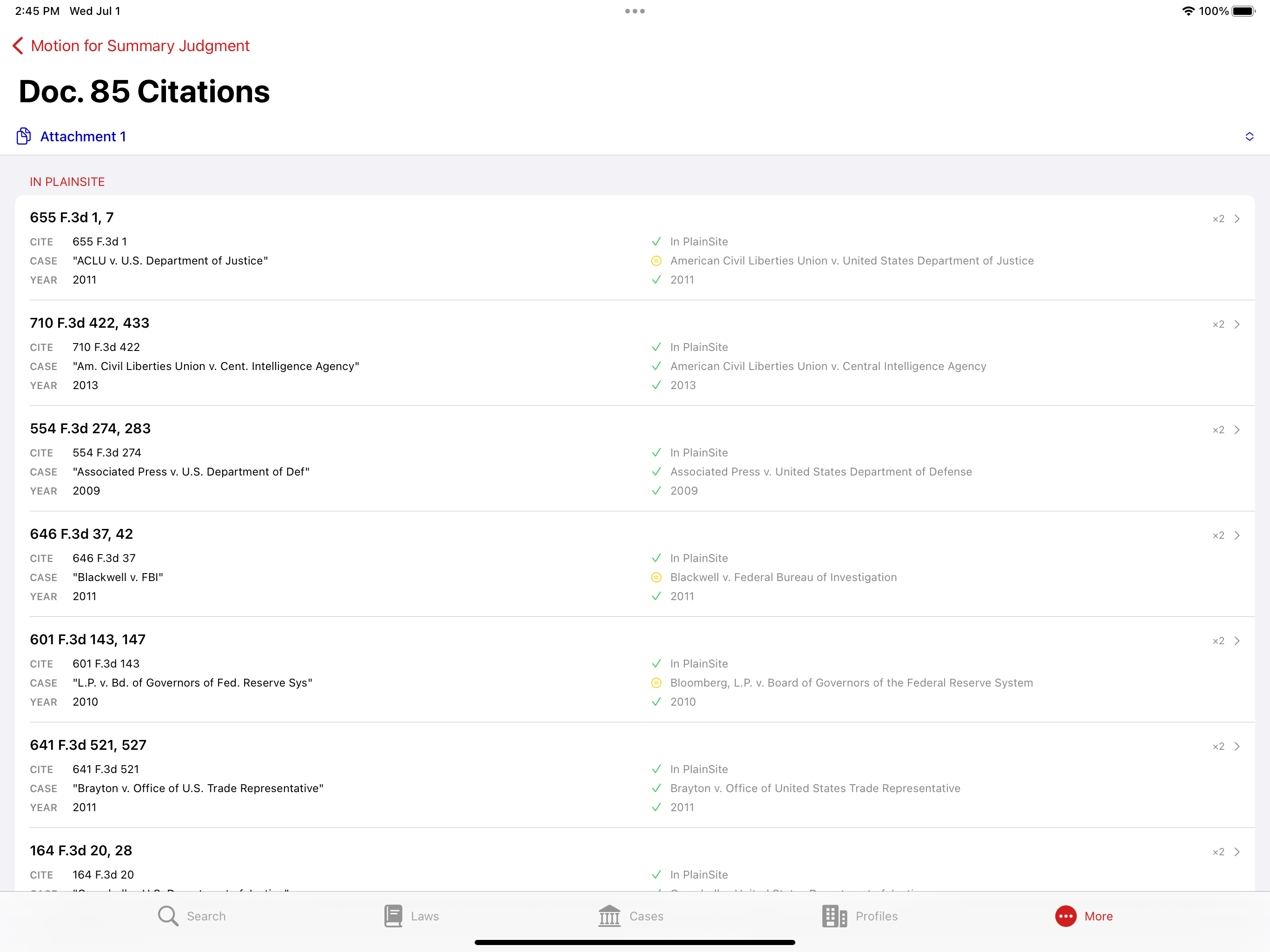
Task: Select matched case Blackwell v. Federal Bureau of Investigation
Action: click(784, 577)
